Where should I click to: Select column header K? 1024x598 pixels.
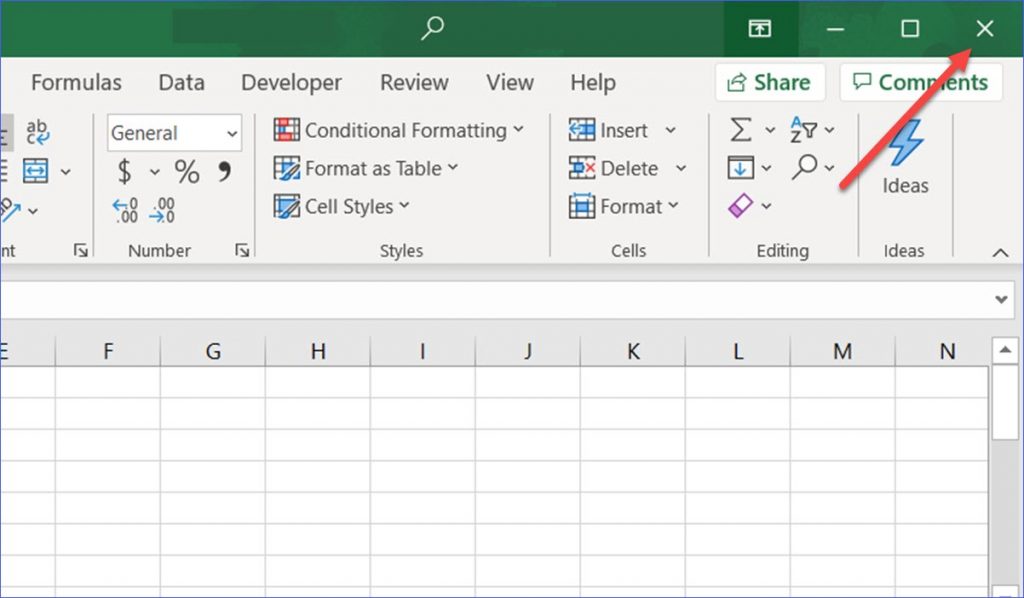[x=632, y=351]
